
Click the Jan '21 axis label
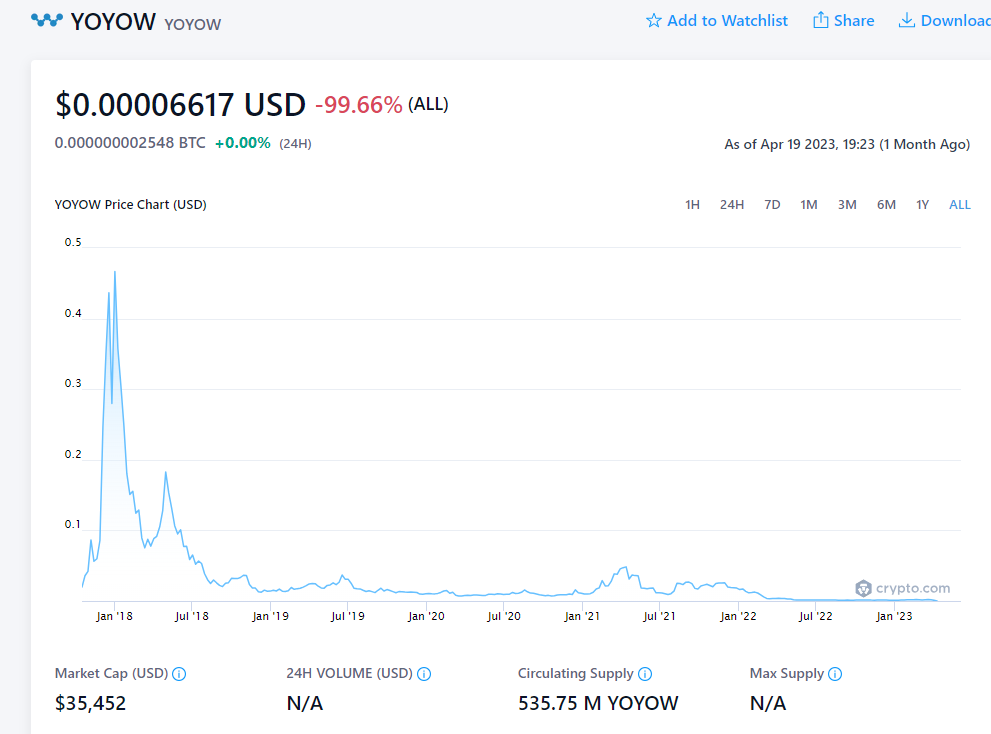(x=581, y=616)
